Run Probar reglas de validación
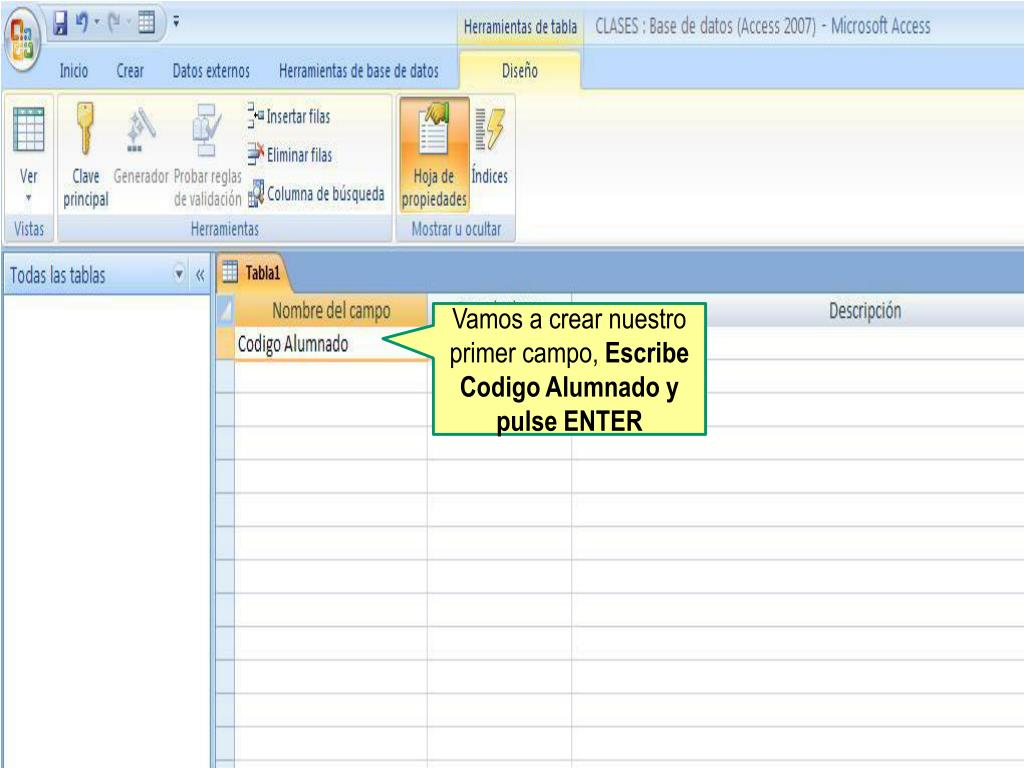The width and height of the screenshot is (1024, 768). [208, 156]
